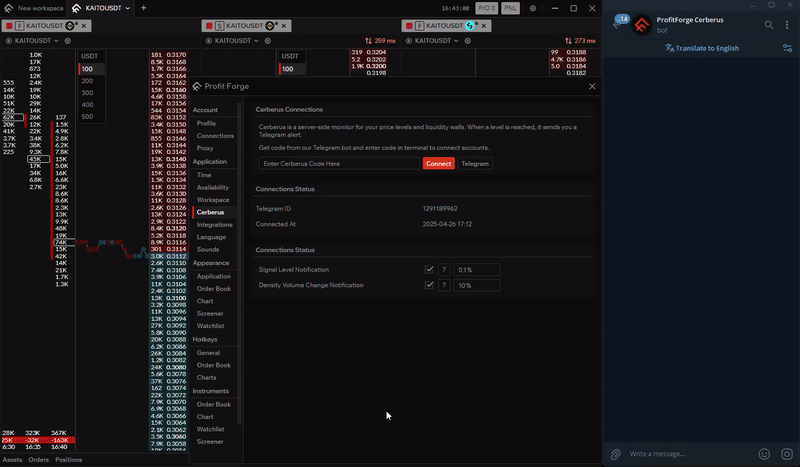Open the Availability settings section
The height and width of the screenshot is (467, 800).
[x=213, y=187]
